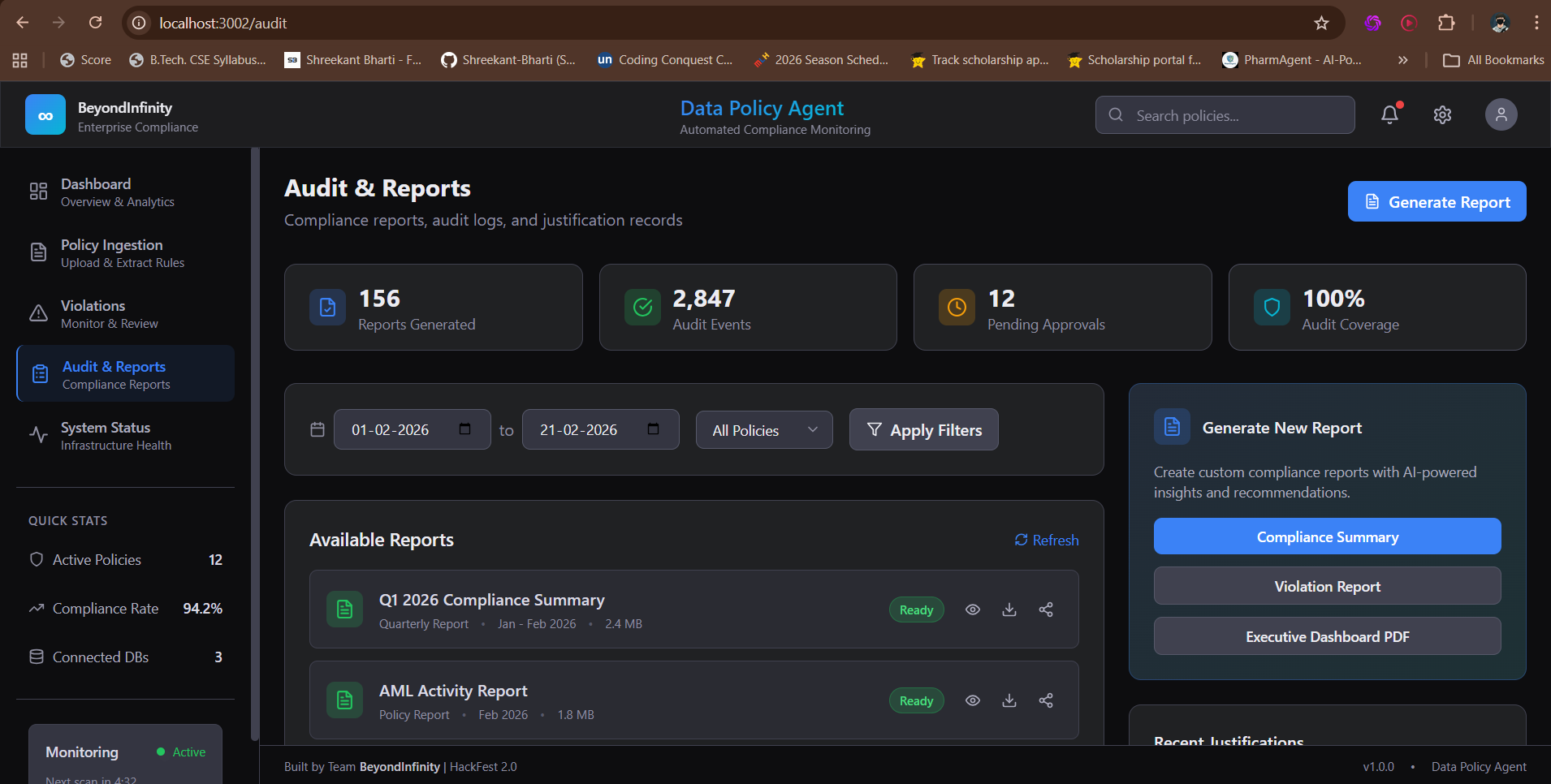The height and width of the screenshot is (784, 1551).
Task: Click the BeyondInfinity infinity logo
Action: point(45,114)
